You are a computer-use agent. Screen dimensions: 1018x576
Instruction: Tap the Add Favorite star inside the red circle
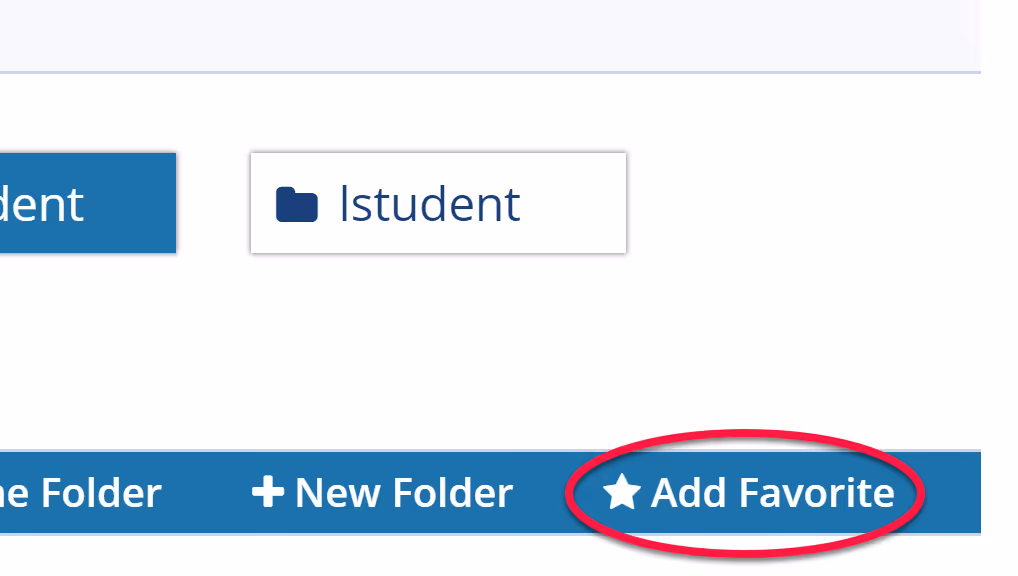tap(623, 492)
